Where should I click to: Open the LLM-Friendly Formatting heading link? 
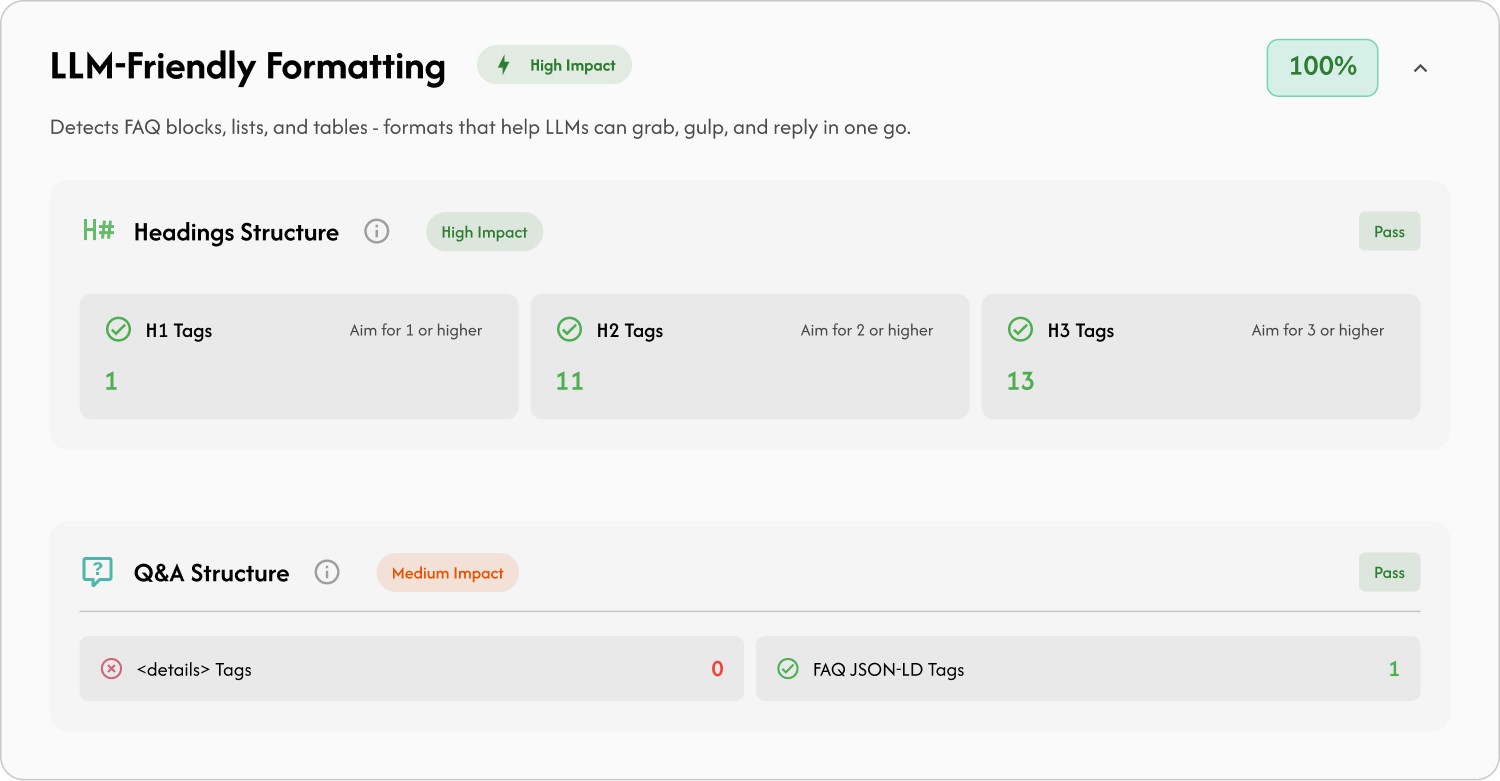click(247, 66)
